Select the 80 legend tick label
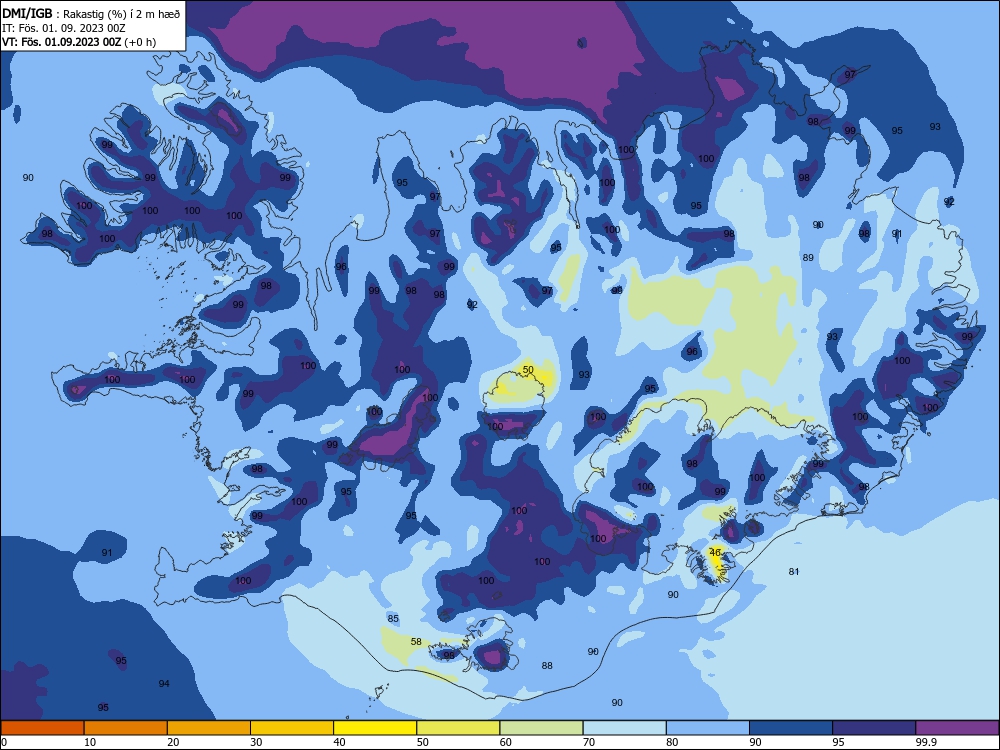 [672, 742]
